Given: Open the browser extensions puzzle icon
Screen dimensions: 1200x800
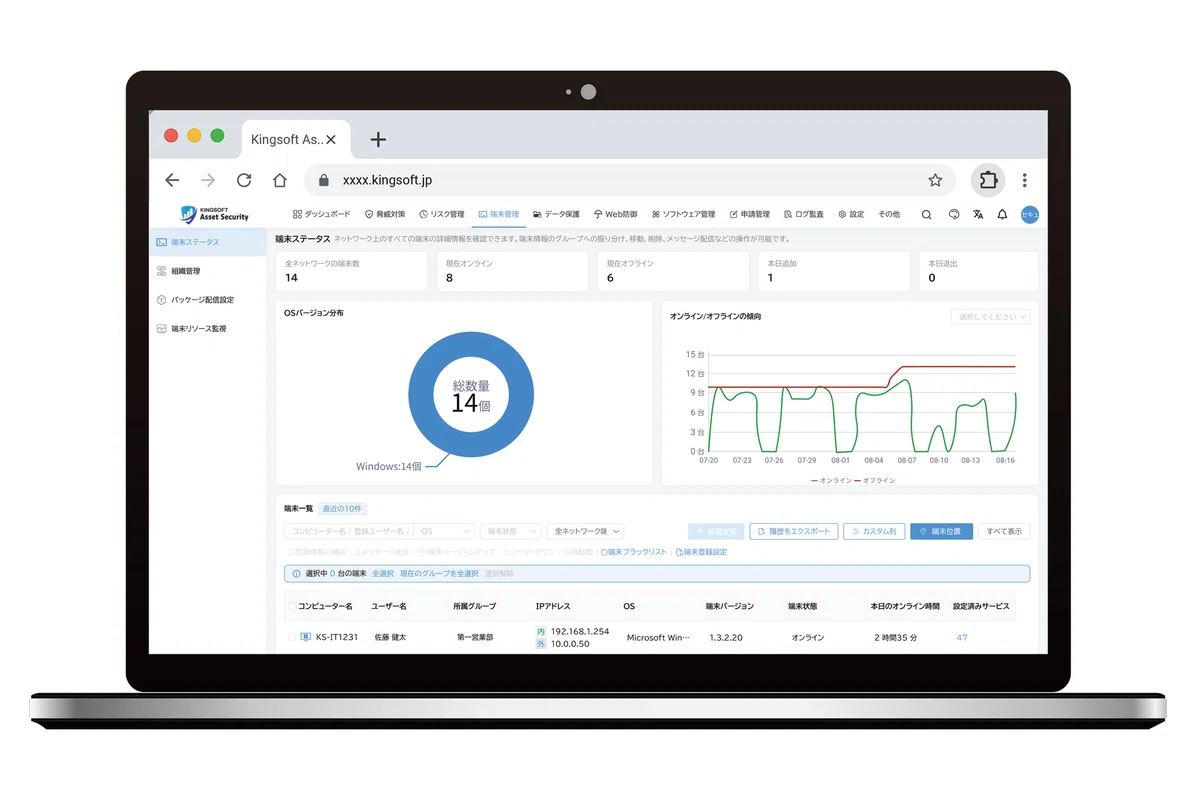Looking at the screenshot, I should coord(988,180).
